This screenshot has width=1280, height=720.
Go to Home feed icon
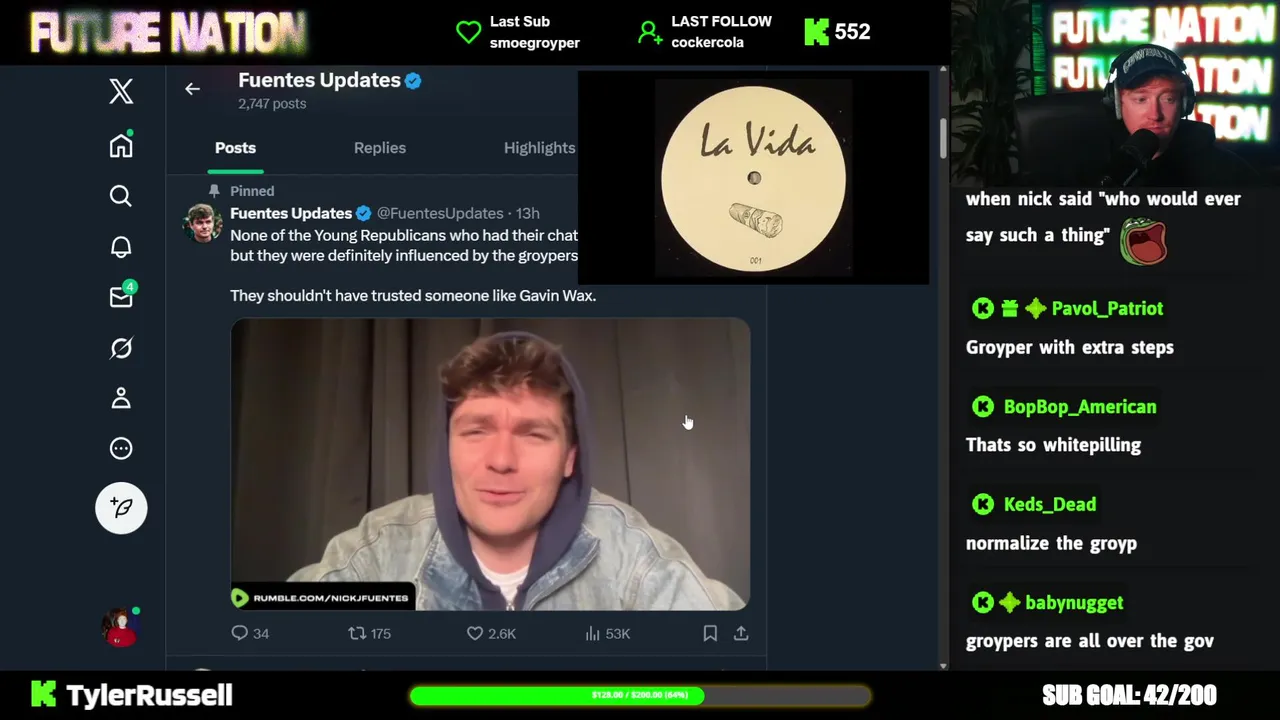pos(121,145)
